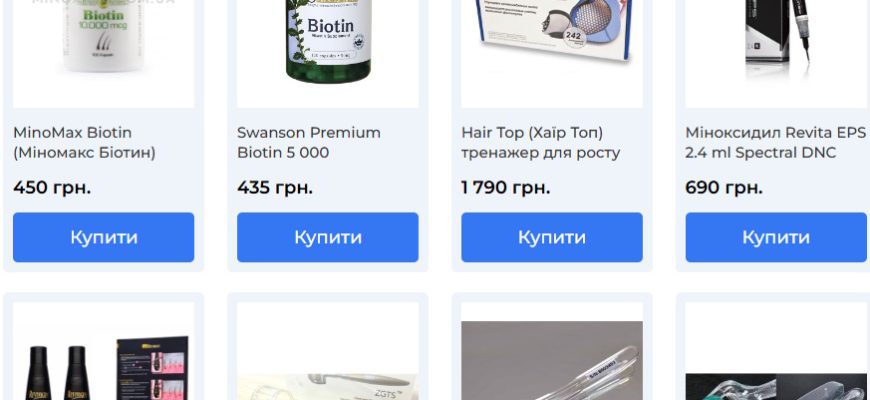Buy the MinoMax Biotin product
The image size is (870, 400).
104,237
